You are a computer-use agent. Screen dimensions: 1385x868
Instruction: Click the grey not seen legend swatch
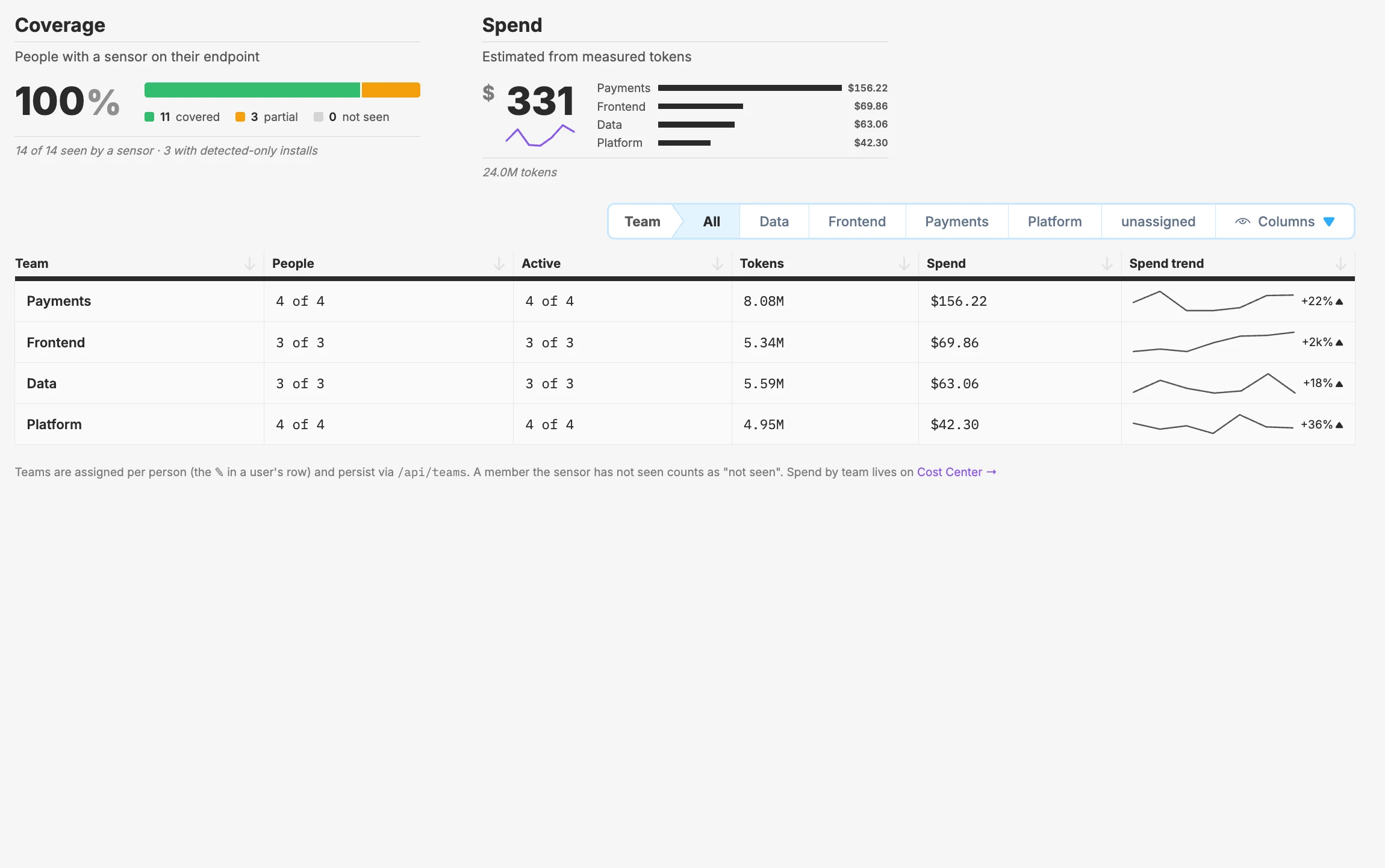318,117
